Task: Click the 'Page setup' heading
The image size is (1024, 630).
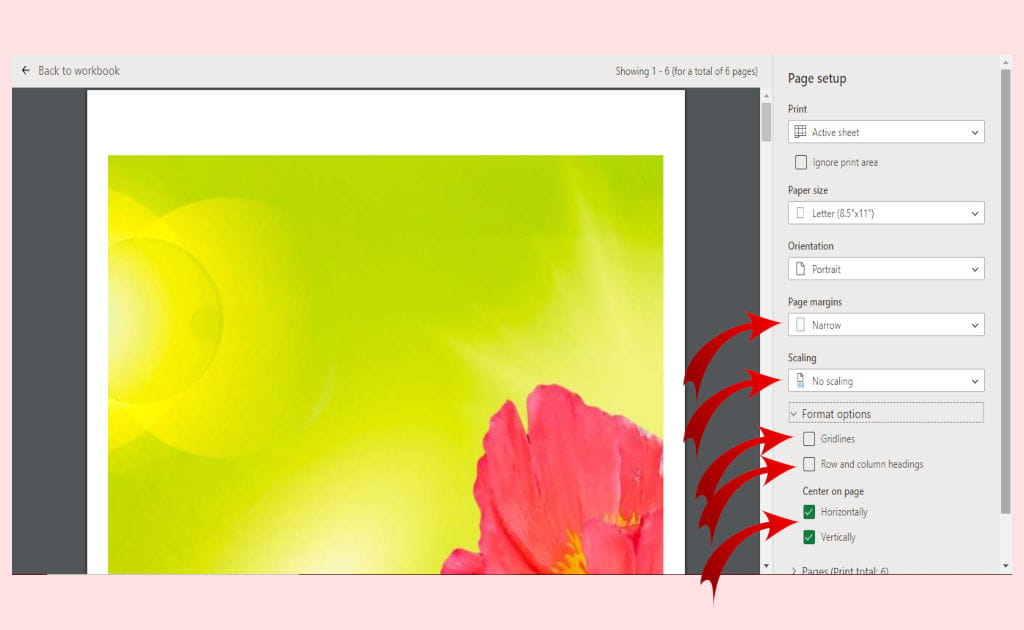Action: point(817,78)
